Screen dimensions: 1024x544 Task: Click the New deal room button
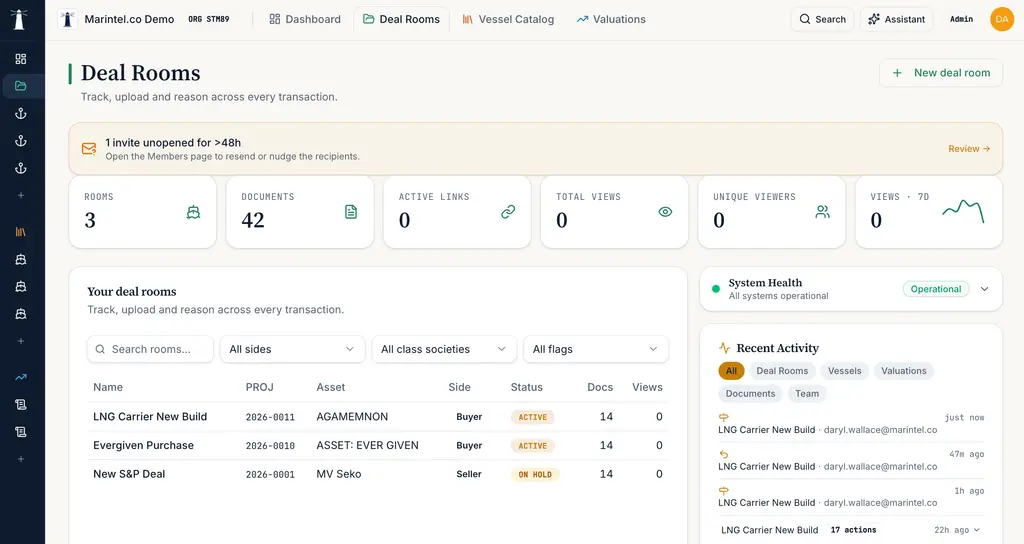[x=941, y=73]
